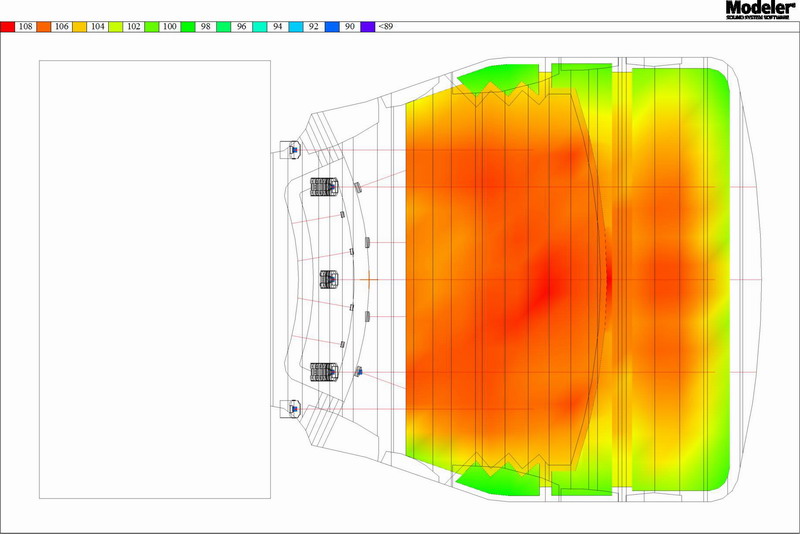
Task: Click the Modeler logo
Action: 761,10
